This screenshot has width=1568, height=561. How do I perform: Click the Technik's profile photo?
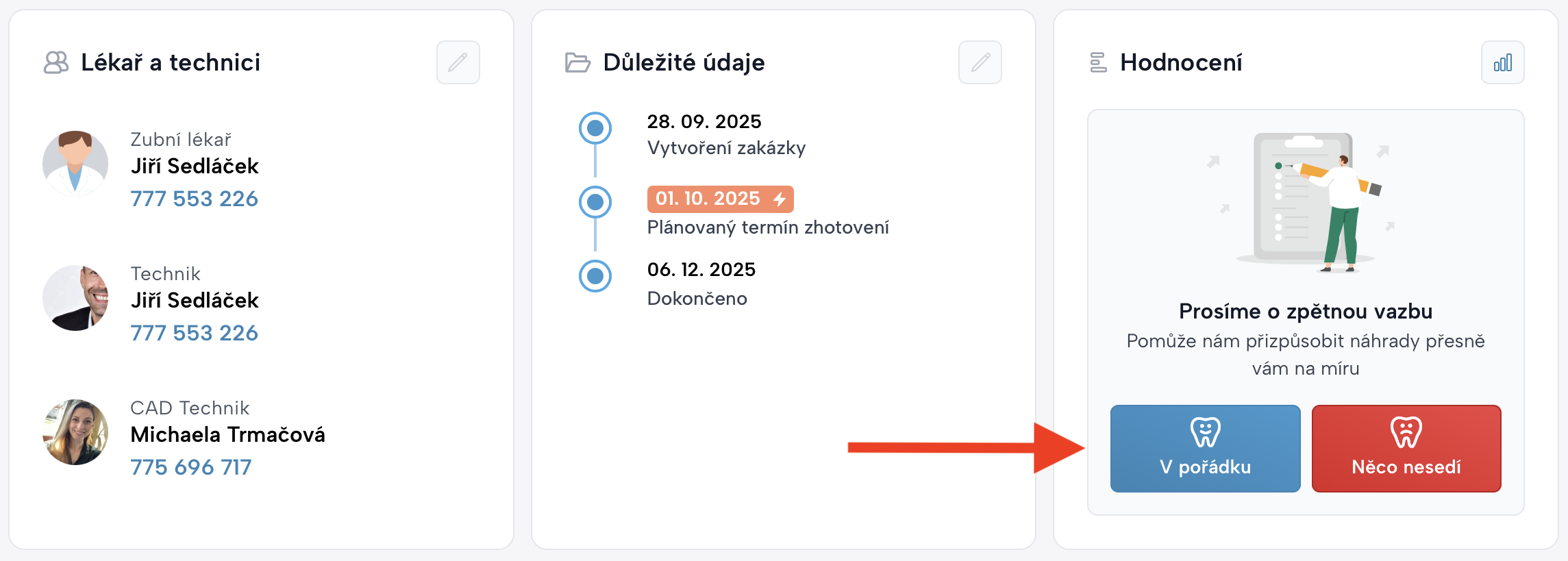pyautogui.click(x=75, y=298)
